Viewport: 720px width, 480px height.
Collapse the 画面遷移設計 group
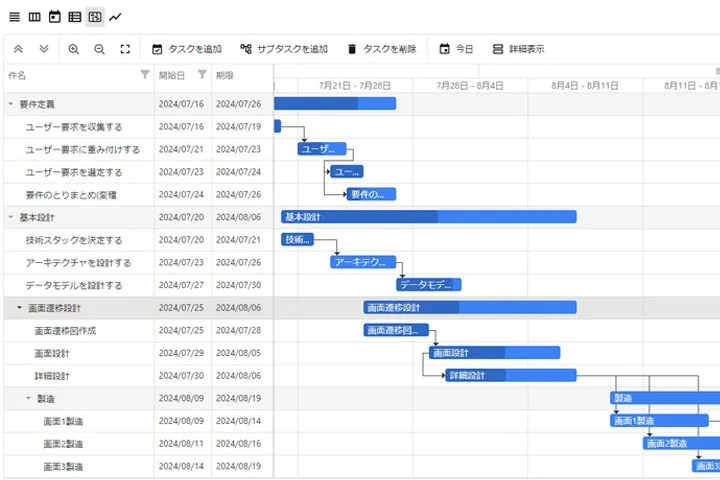(x=19, y=308)
